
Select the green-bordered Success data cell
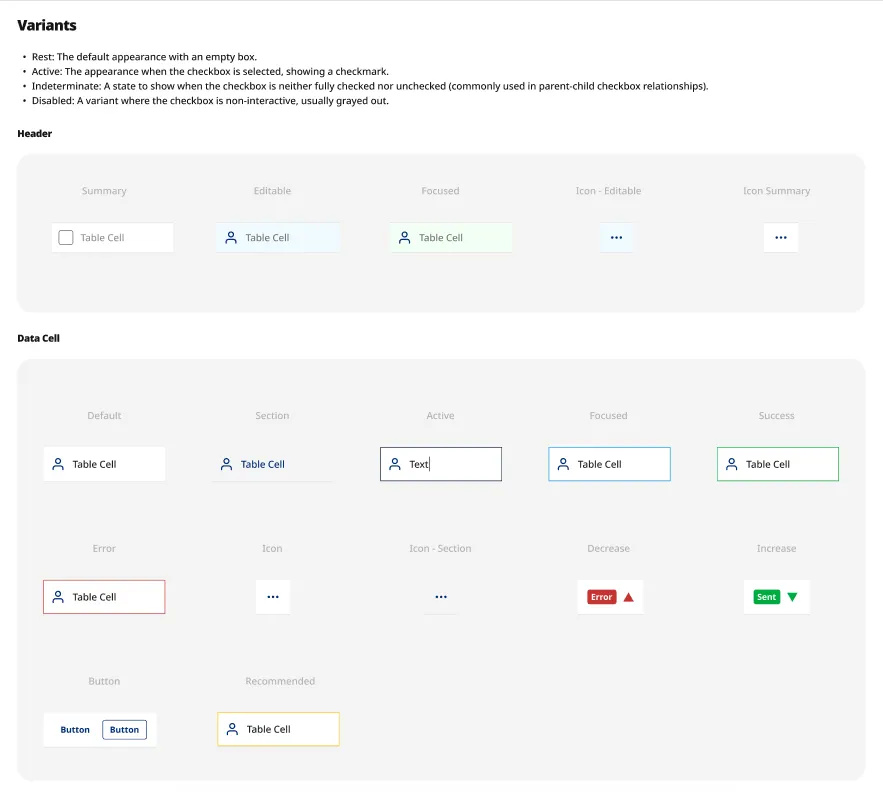(778, 464)
